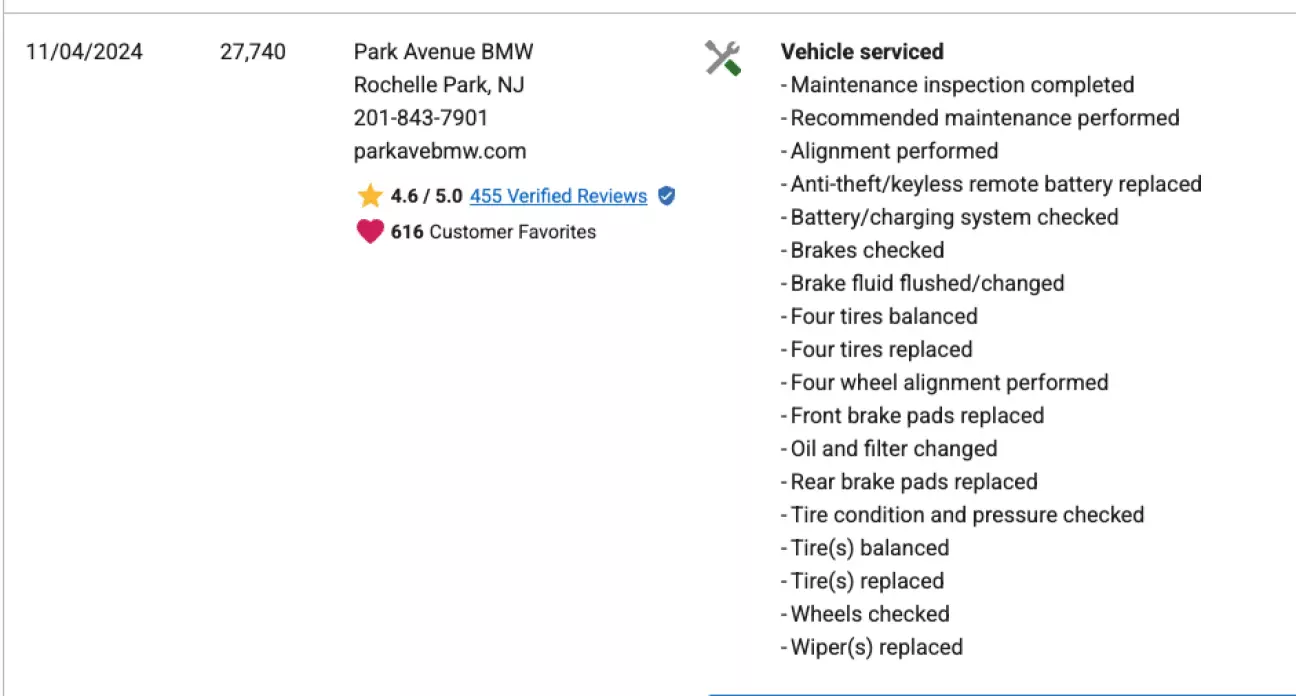Click the parkavebmw.com website text
The width and height of the screenshot is (1296, 696).
point(440,151)
